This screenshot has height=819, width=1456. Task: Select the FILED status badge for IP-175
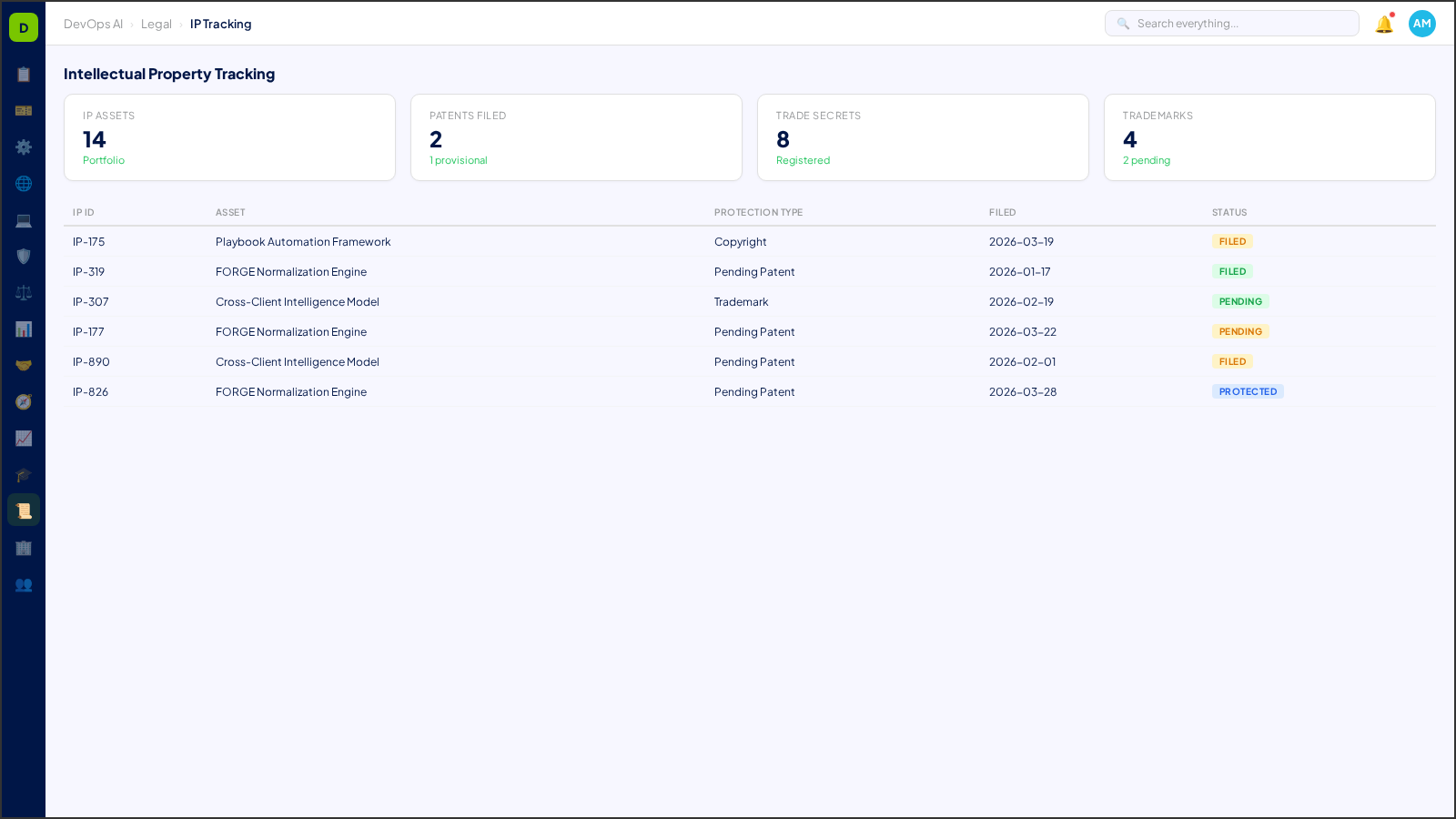pos(1232,241)
